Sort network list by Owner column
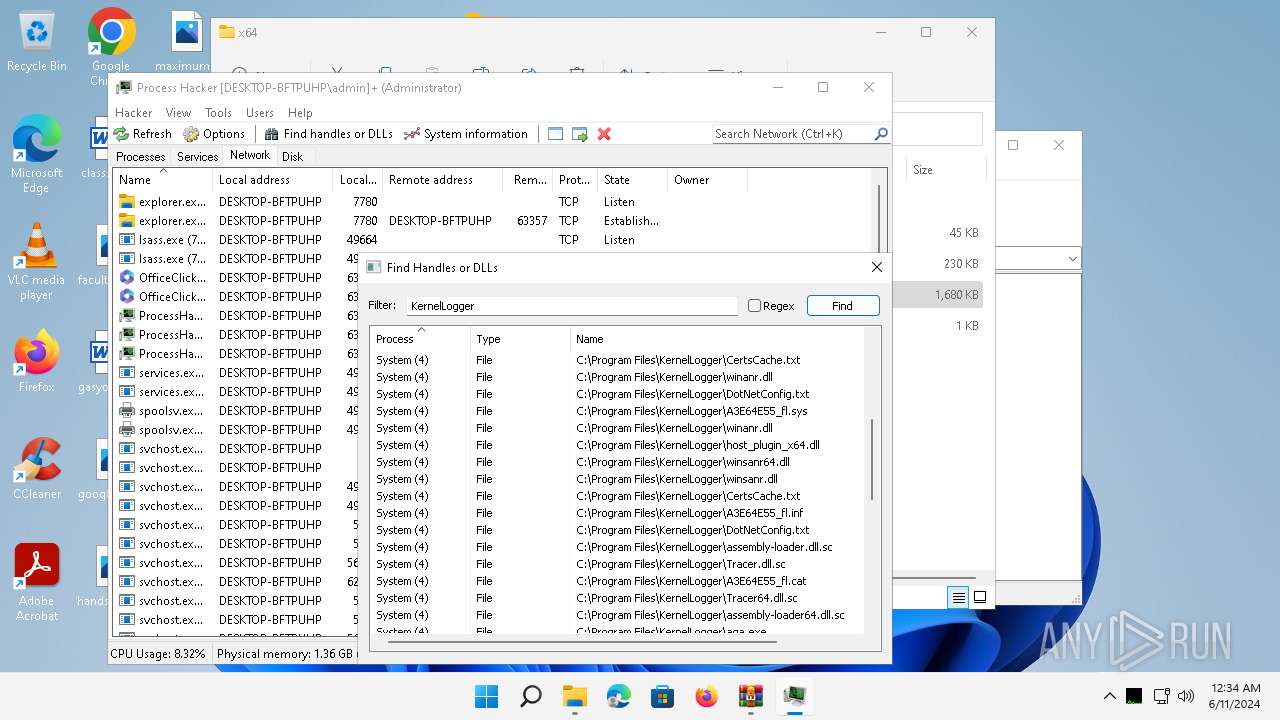This screenshot has height=720, width=1280. point(707,180)
